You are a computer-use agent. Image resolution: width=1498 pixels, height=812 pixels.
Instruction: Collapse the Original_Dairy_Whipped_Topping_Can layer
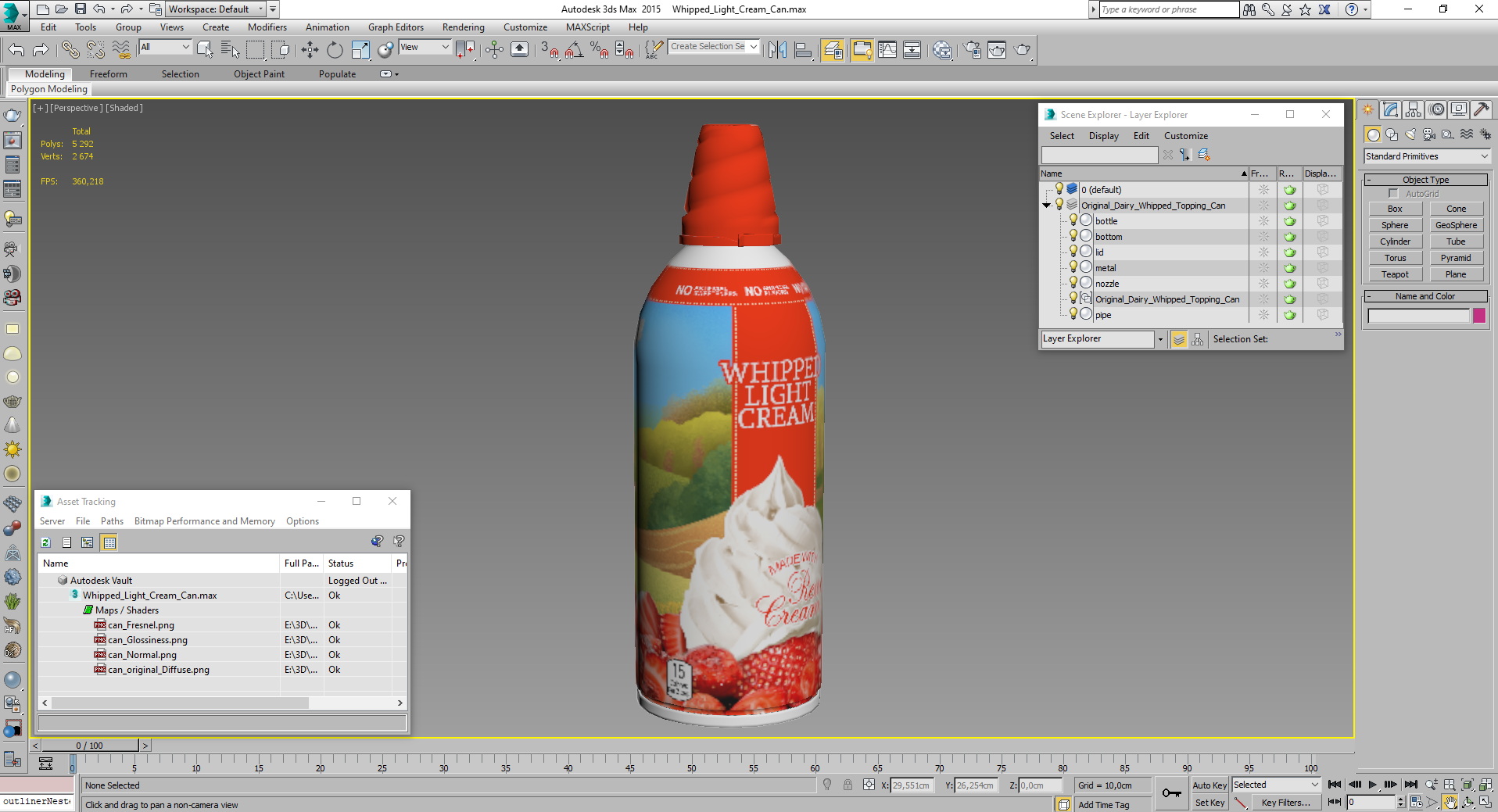pos(1046,206)
